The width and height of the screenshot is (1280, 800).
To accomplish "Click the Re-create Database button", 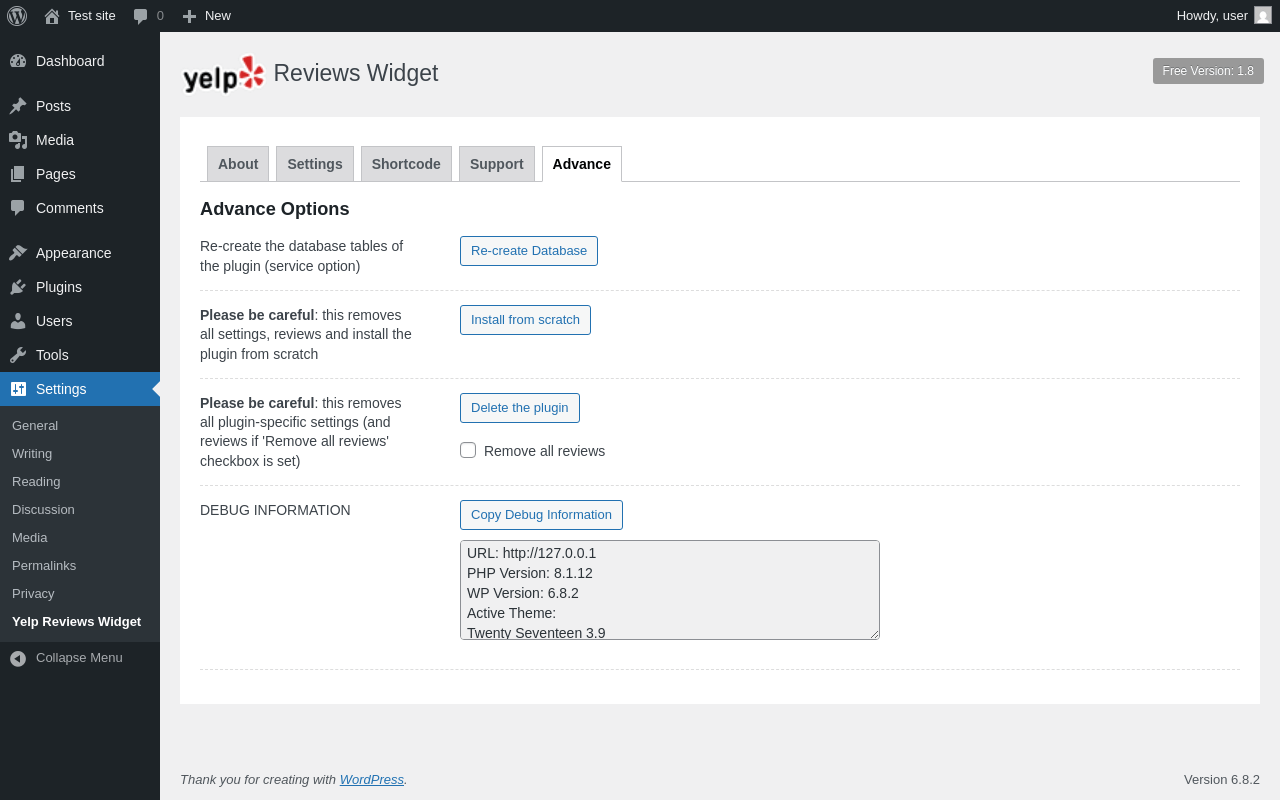I will pos(529,251).
